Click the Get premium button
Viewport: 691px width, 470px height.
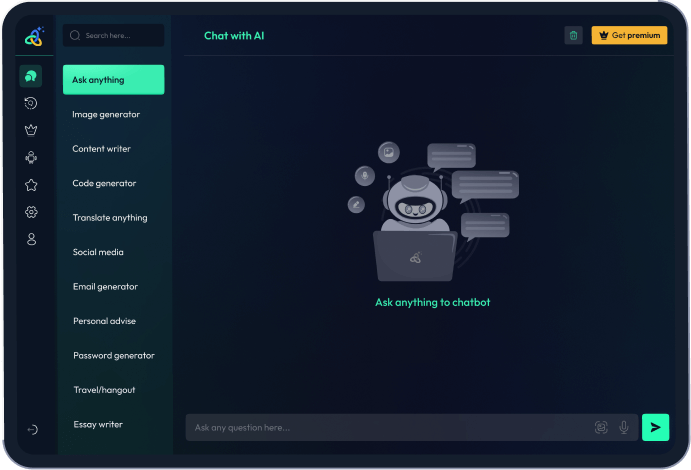pyautogui.click(x=629, y=35)
